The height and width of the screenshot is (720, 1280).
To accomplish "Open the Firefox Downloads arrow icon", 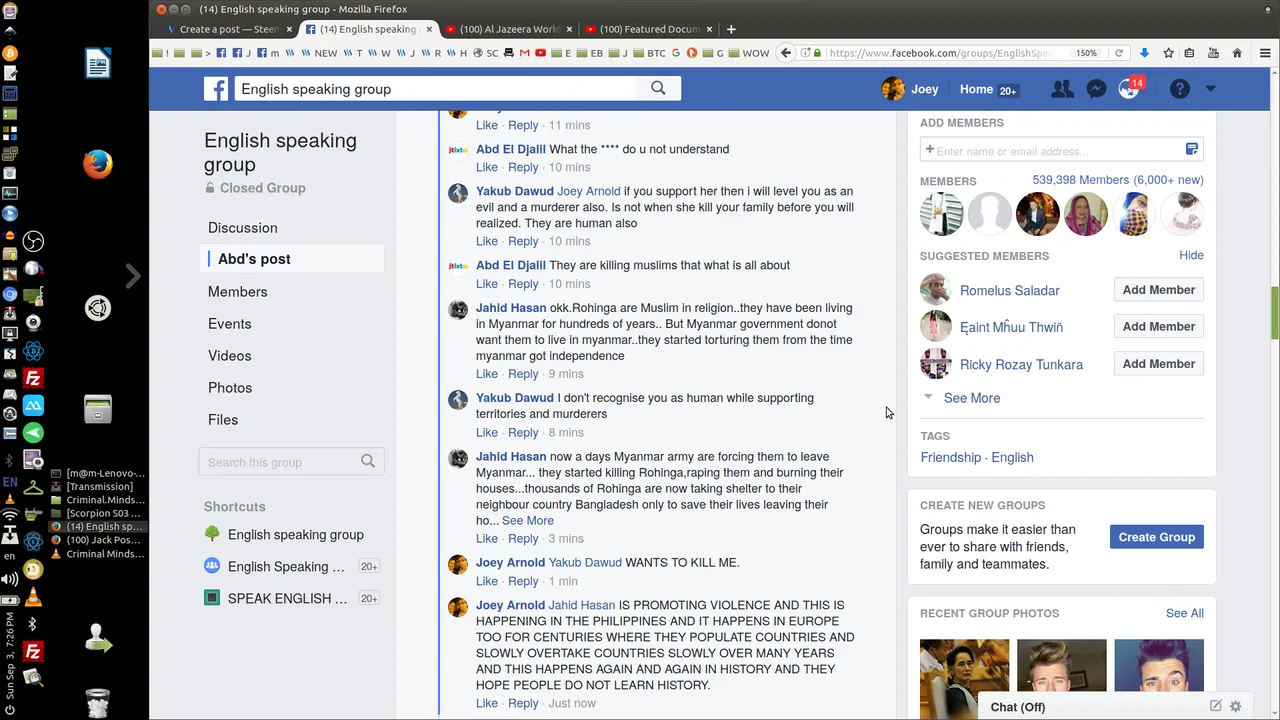I will click(1144, 53).
